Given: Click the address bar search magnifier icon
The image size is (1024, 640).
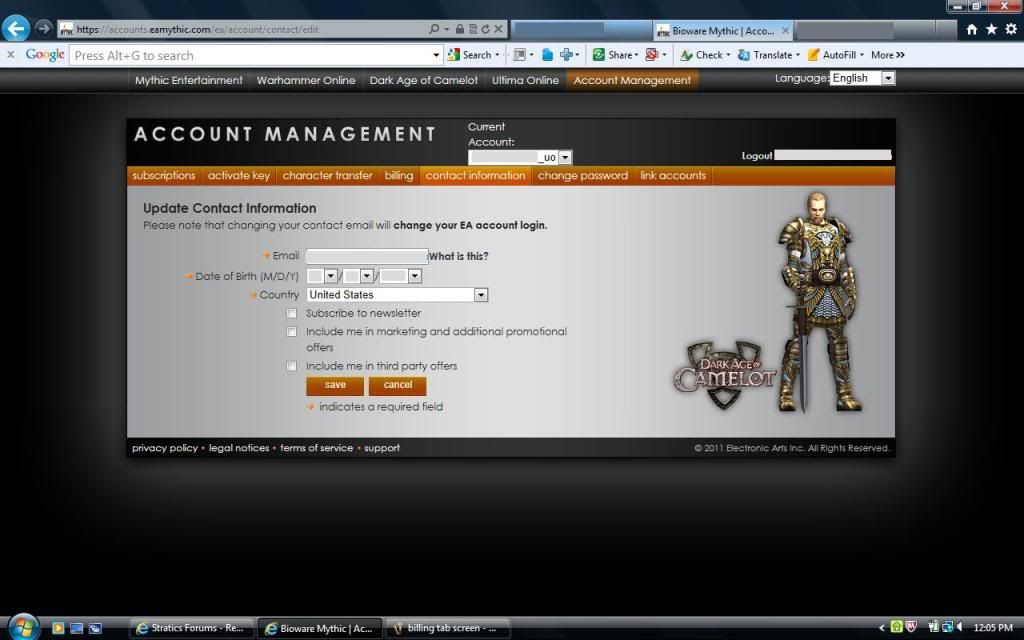Looking at the screenshot, I should pos(434,29).
